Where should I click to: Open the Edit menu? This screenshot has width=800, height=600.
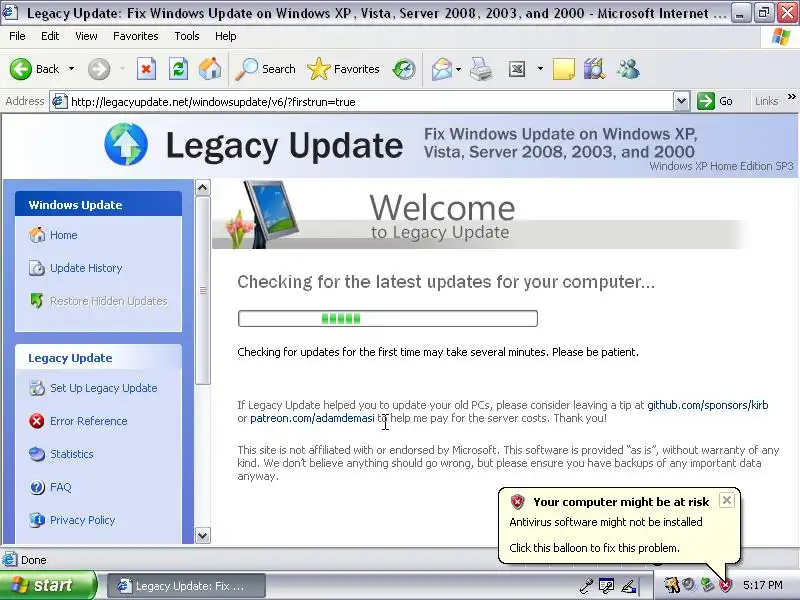(x=50, y=36)
